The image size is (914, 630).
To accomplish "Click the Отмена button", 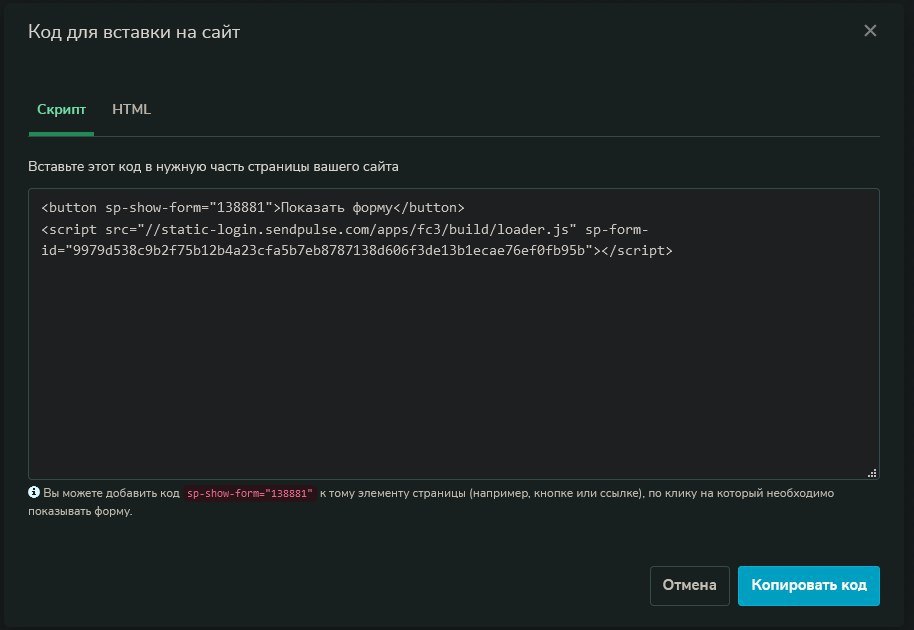I will [690, 585].
